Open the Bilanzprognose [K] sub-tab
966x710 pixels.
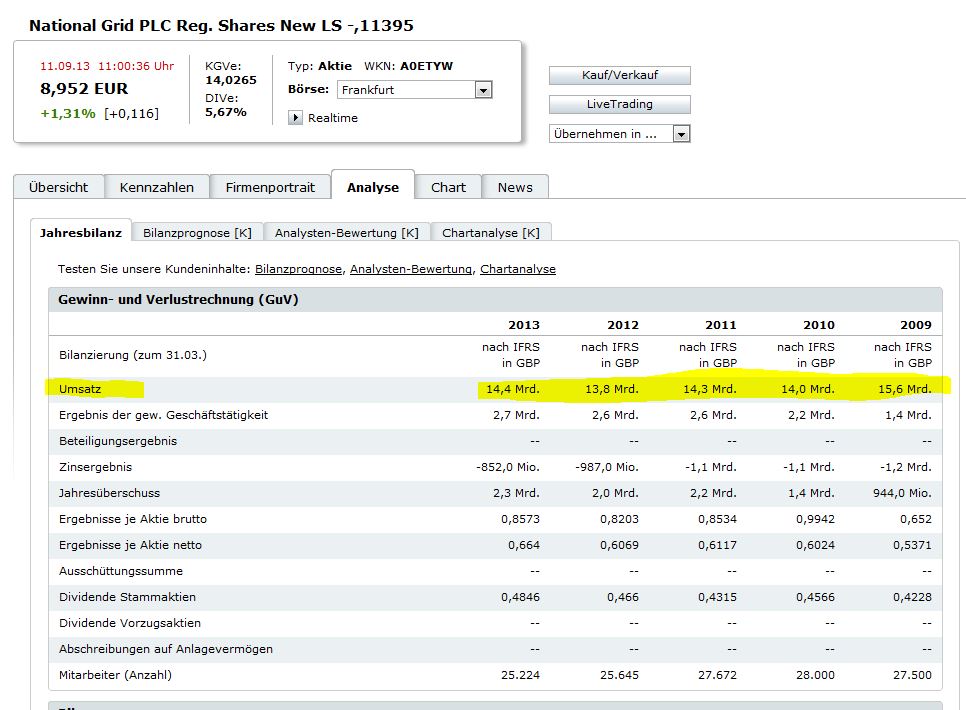pos(197,233)
